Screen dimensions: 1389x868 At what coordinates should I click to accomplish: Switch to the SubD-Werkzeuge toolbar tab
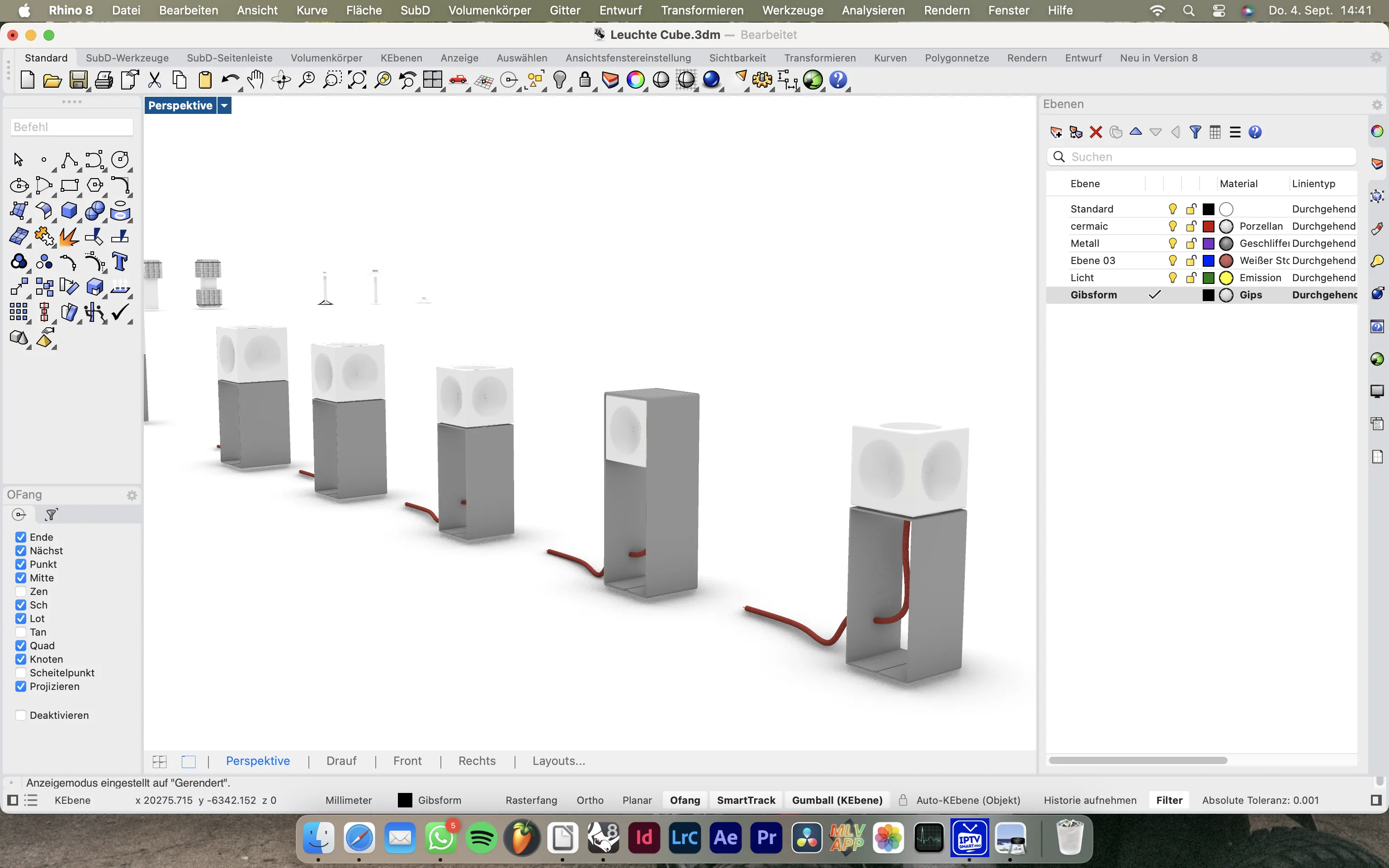(x=128, y=58)
